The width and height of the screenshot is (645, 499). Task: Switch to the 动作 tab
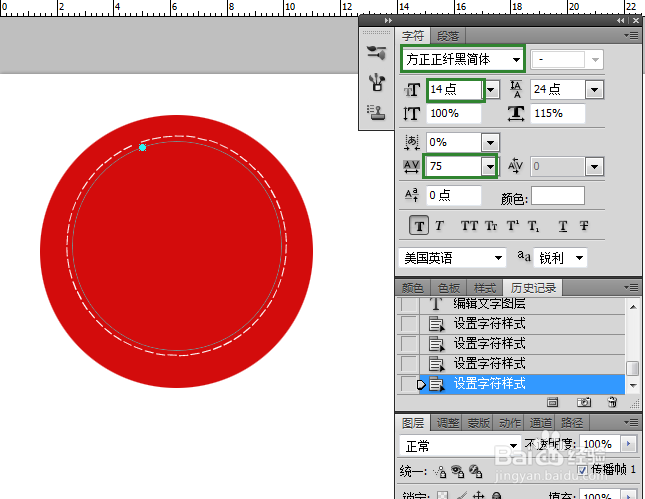pyautogui.click(x=510, y=422)
